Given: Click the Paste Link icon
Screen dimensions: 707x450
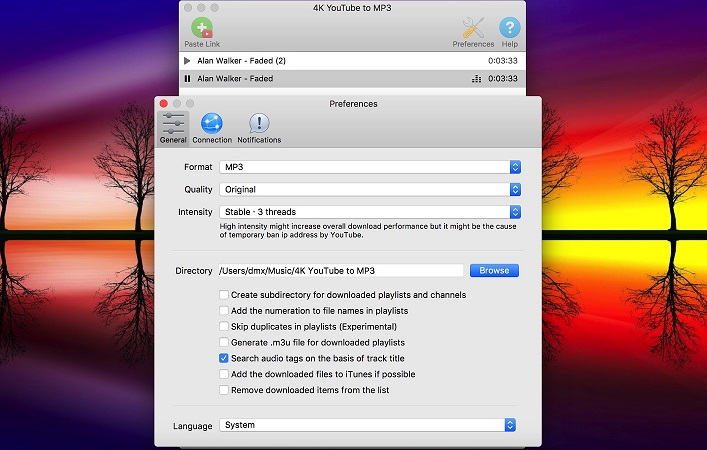Looking at the screenshot, I should point(202,28).
